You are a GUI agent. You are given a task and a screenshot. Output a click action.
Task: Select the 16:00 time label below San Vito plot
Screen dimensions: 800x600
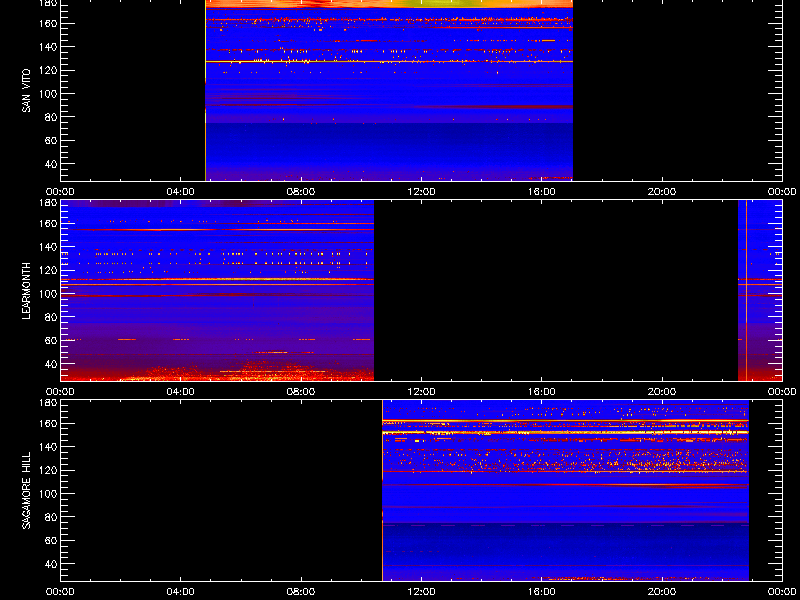tap(542, 192)
